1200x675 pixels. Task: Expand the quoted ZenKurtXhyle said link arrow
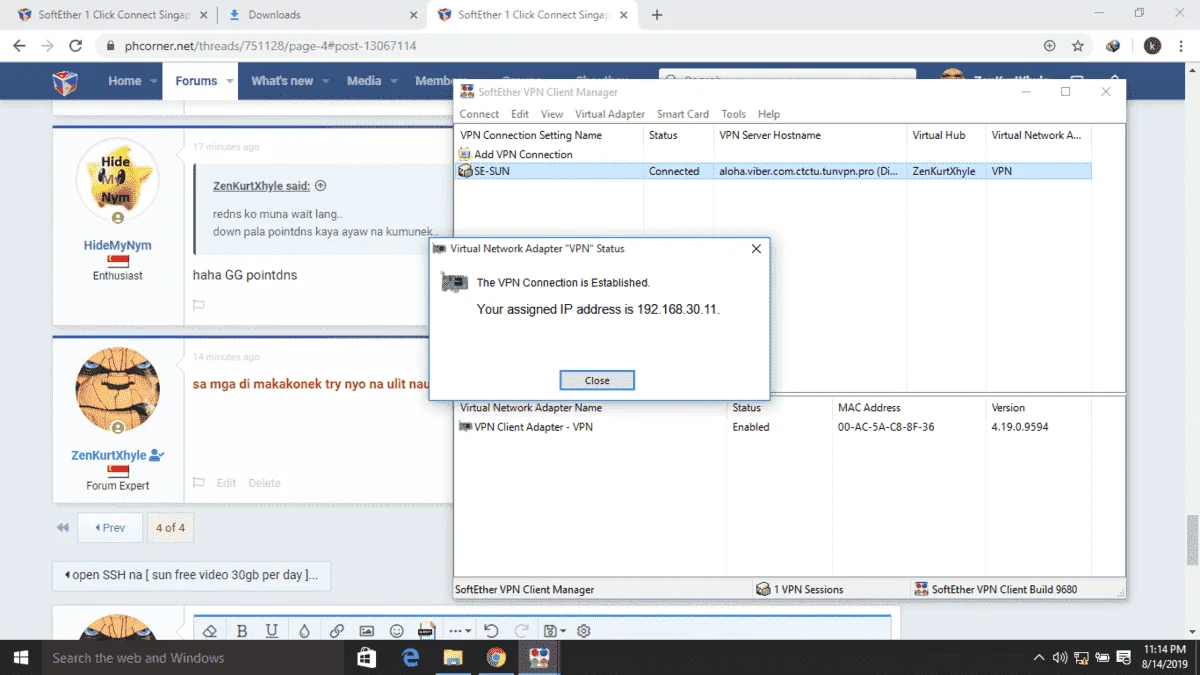coord(321,186)
